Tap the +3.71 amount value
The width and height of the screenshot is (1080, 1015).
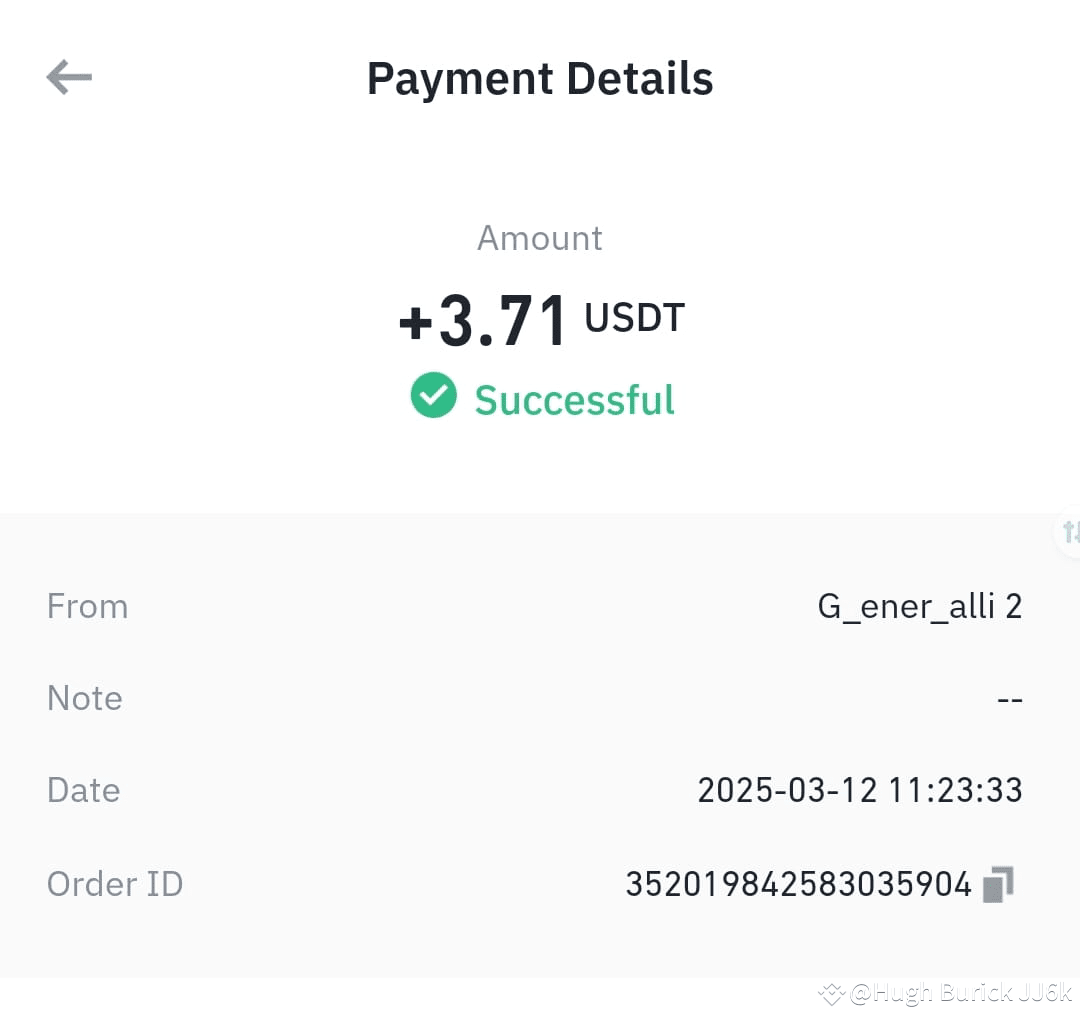(483, 321)
